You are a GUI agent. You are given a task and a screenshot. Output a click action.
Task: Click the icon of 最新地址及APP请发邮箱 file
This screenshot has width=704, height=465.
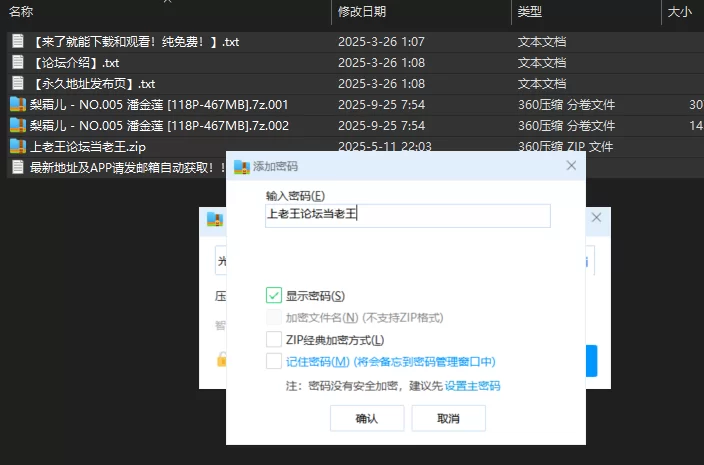pos(17,168)
